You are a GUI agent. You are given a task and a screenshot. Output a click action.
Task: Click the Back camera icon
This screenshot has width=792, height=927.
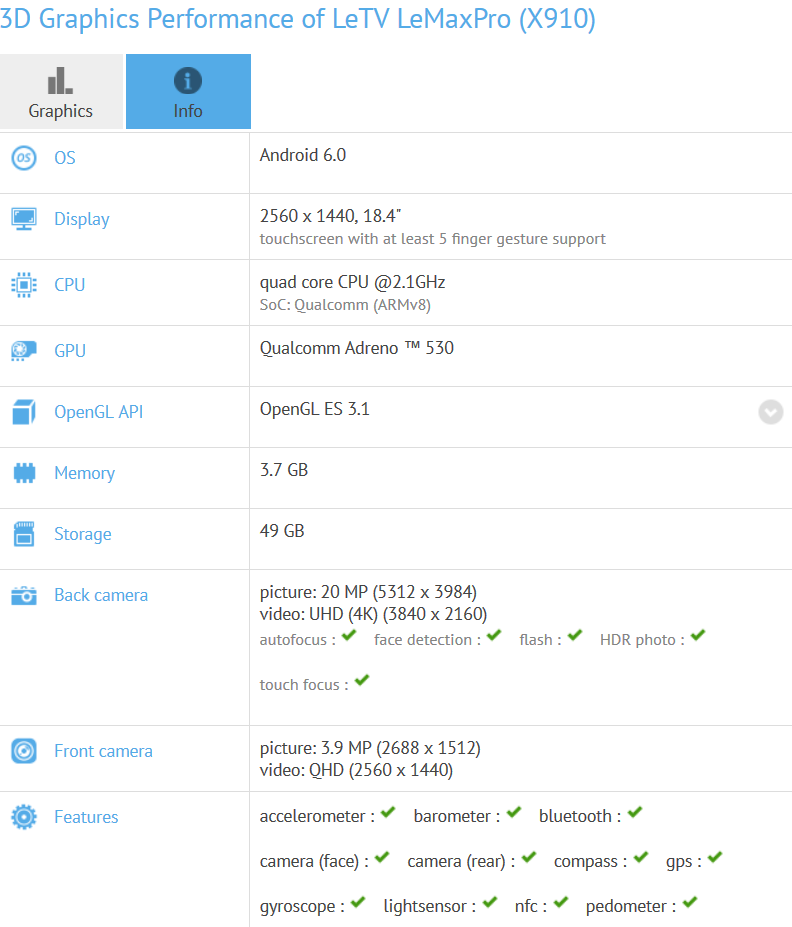24,595
